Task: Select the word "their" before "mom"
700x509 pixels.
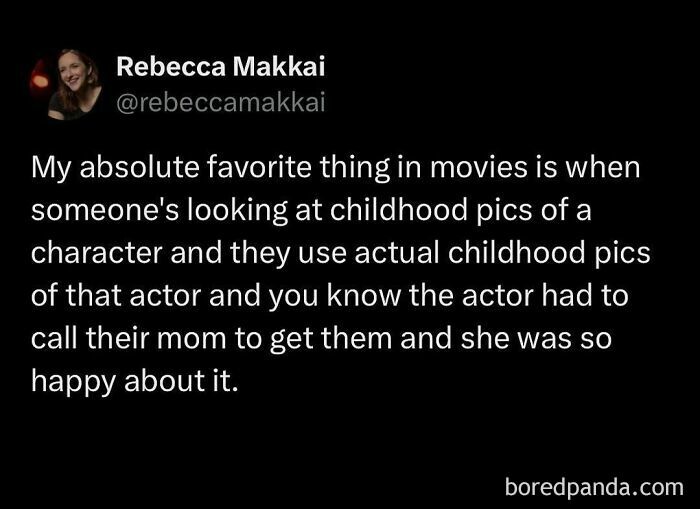Action: pyautogui.click(x=120, y=339)
